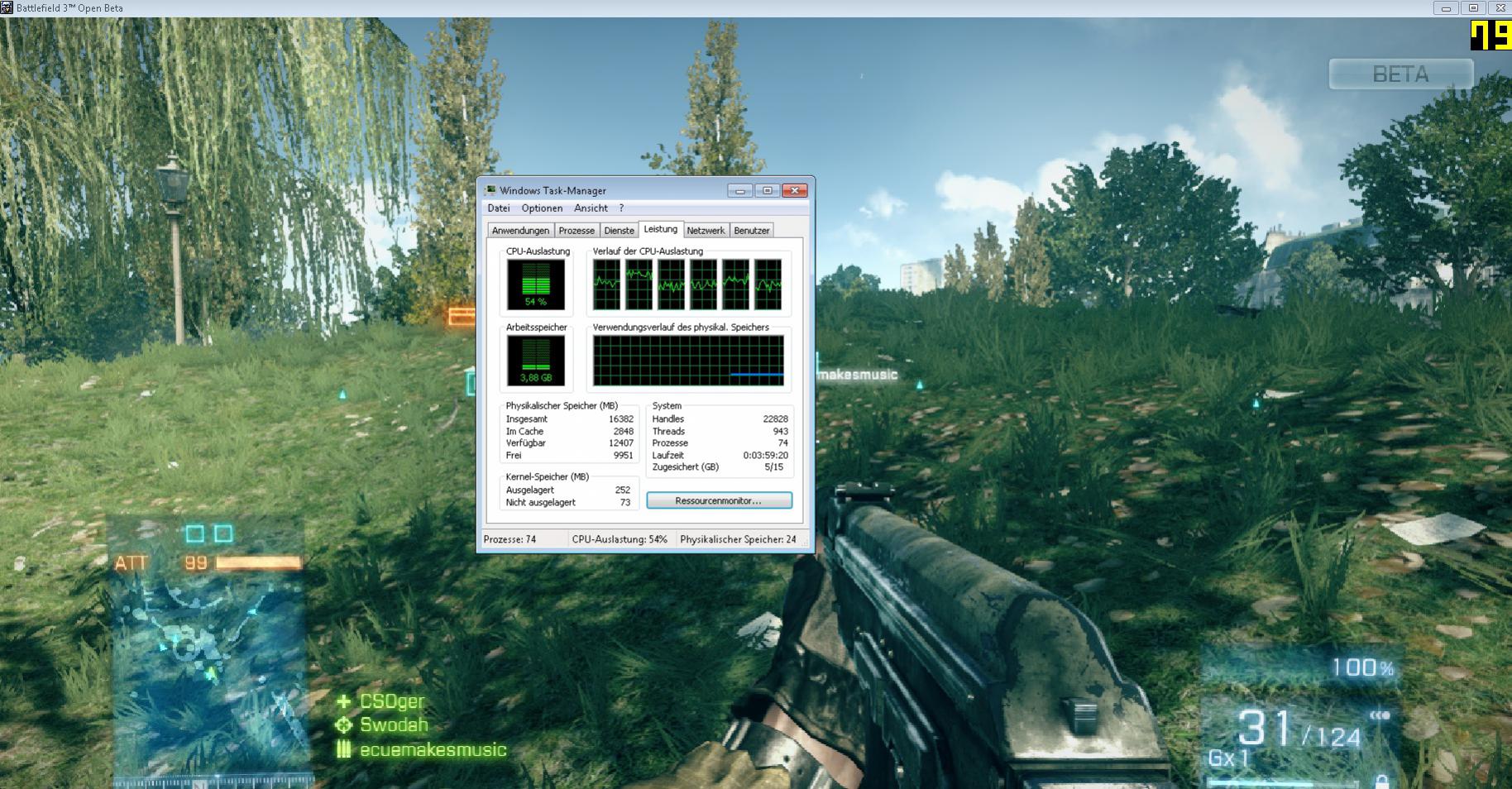Click the Verfügbar value 12407
Screen dimensions: 1512x789
coord(620,443)
